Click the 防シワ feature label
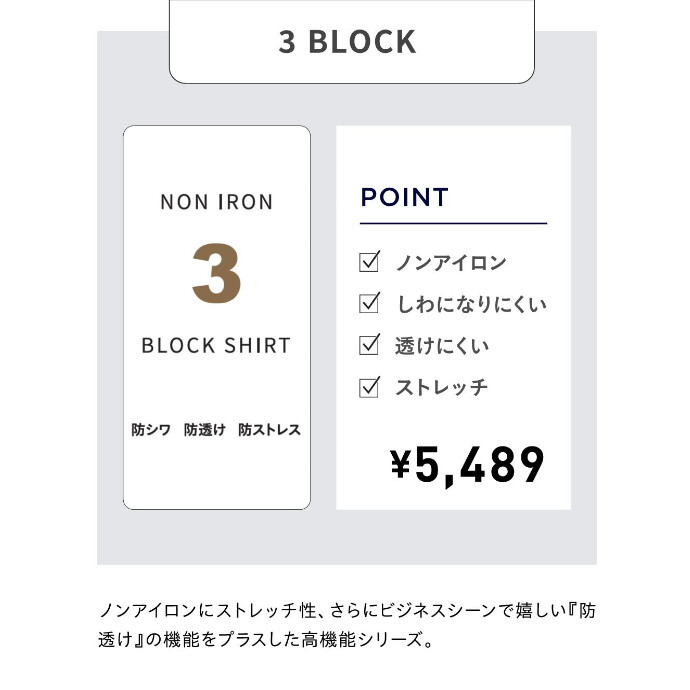The height and width of the screenshot is (690, 690). click(151, 430)
